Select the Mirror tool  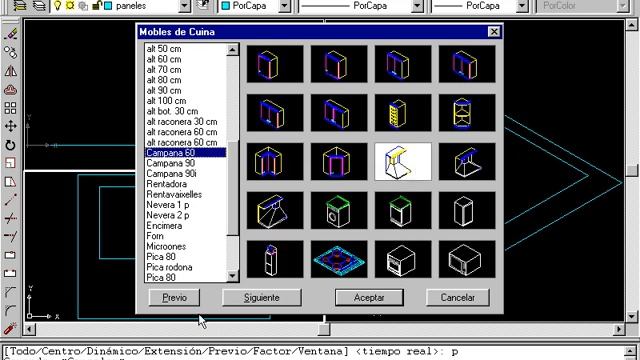pyautogui.click(x=11, y=71)
